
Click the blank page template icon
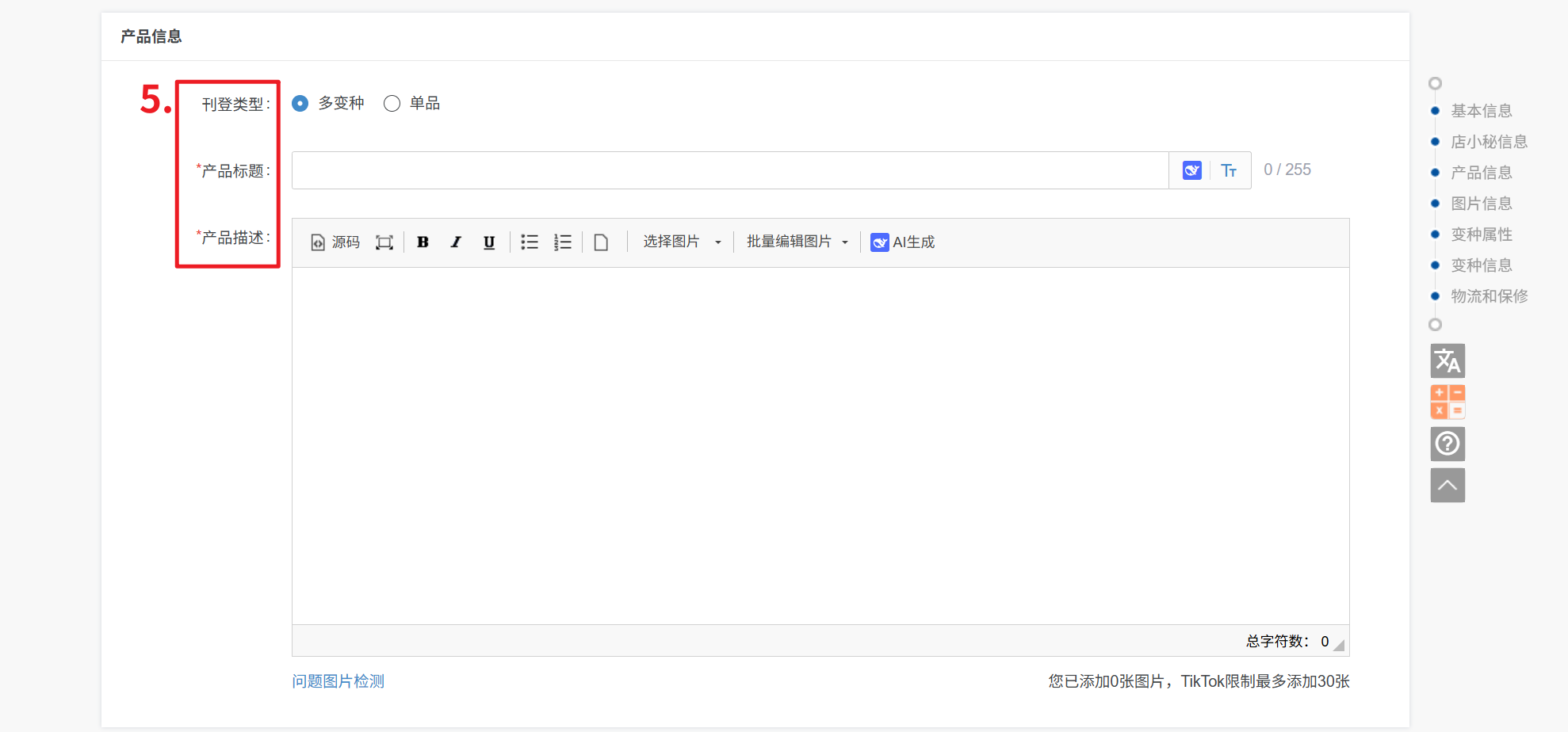pos(601,242)
